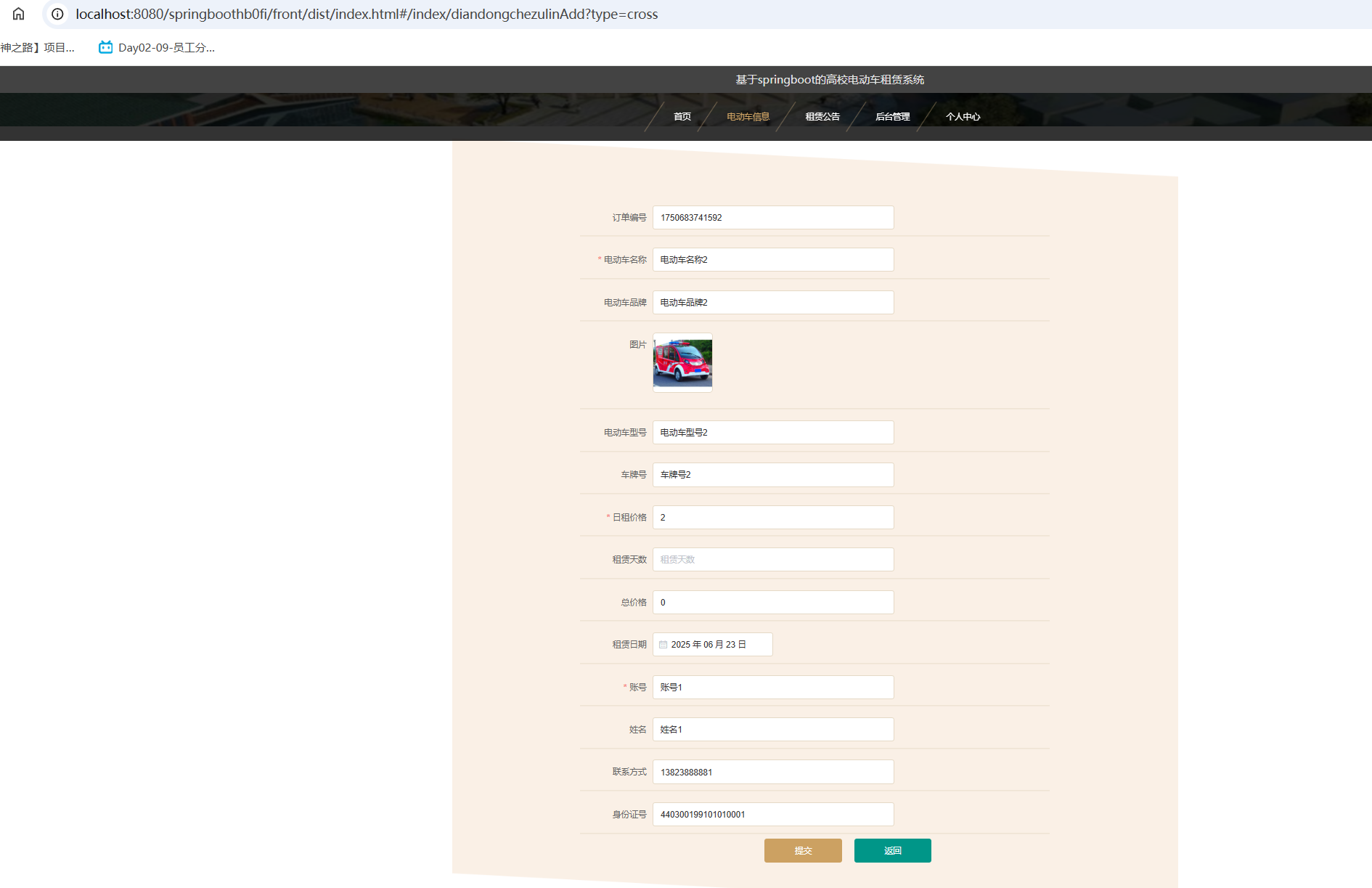Click the site information icon in address bar

click(57, 14)
